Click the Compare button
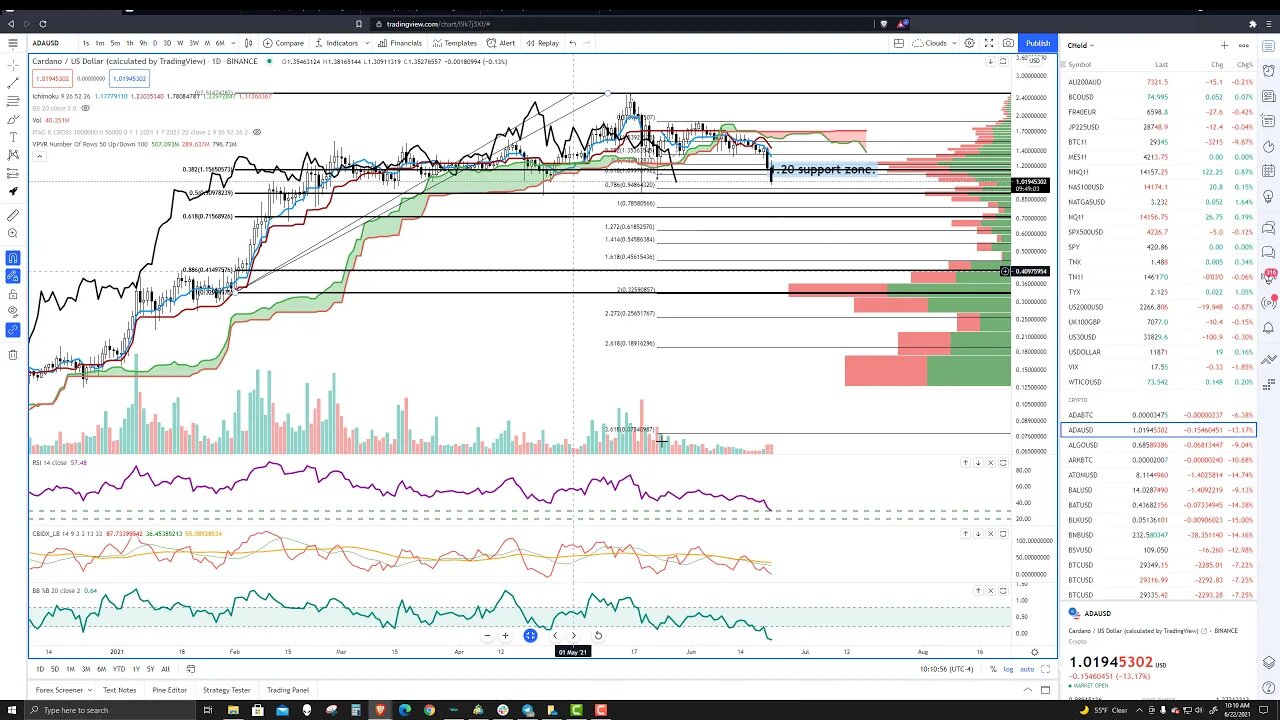 coord(284,43)
